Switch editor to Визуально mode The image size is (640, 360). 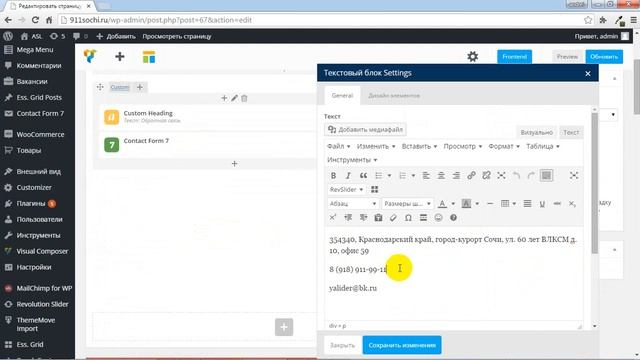(x=536, y=132)
